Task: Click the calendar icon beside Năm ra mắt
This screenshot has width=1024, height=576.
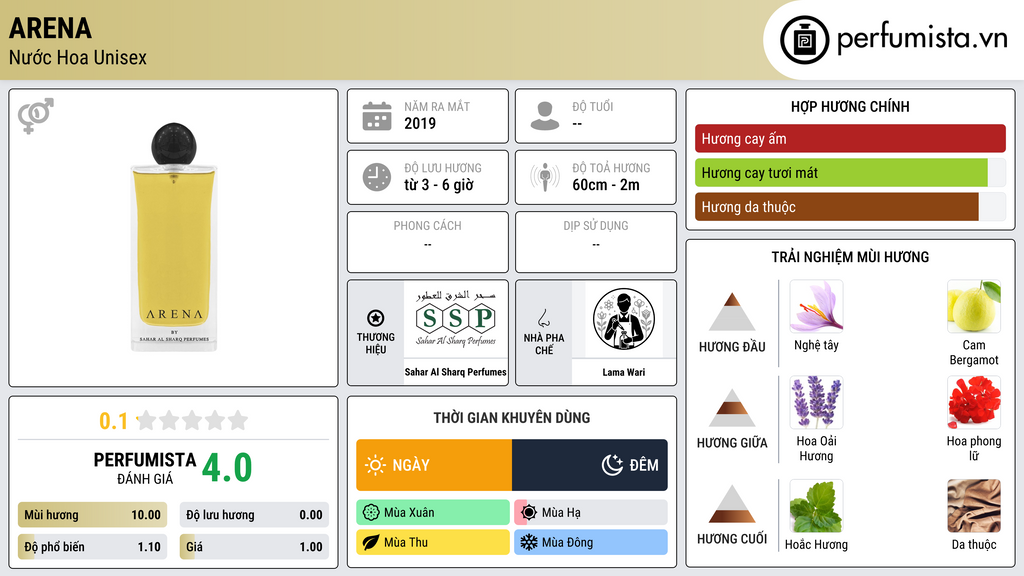Action: coord(377,116)
